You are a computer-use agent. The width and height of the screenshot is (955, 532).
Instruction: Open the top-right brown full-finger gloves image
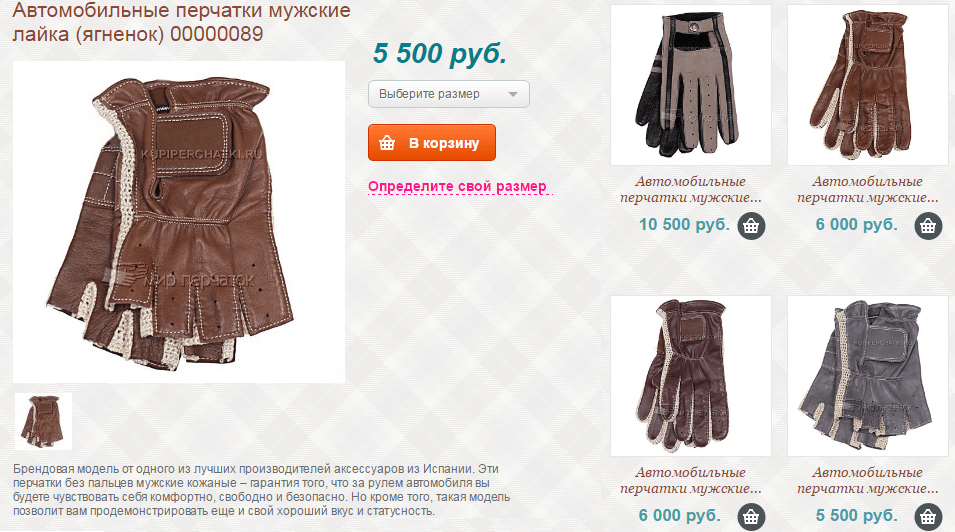point(867,85)
